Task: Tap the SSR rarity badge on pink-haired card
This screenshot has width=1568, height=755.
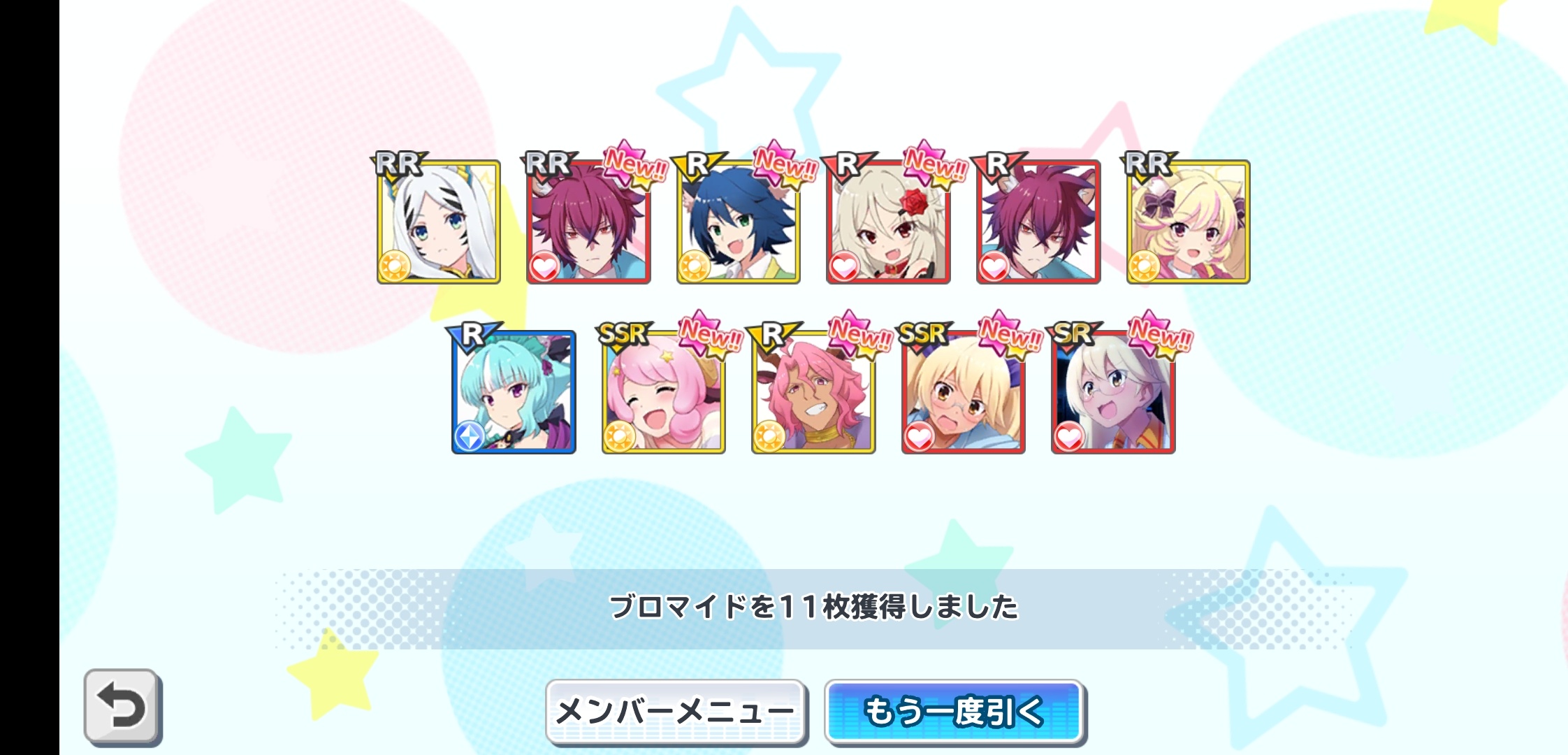Action: [x=623, y=334]
